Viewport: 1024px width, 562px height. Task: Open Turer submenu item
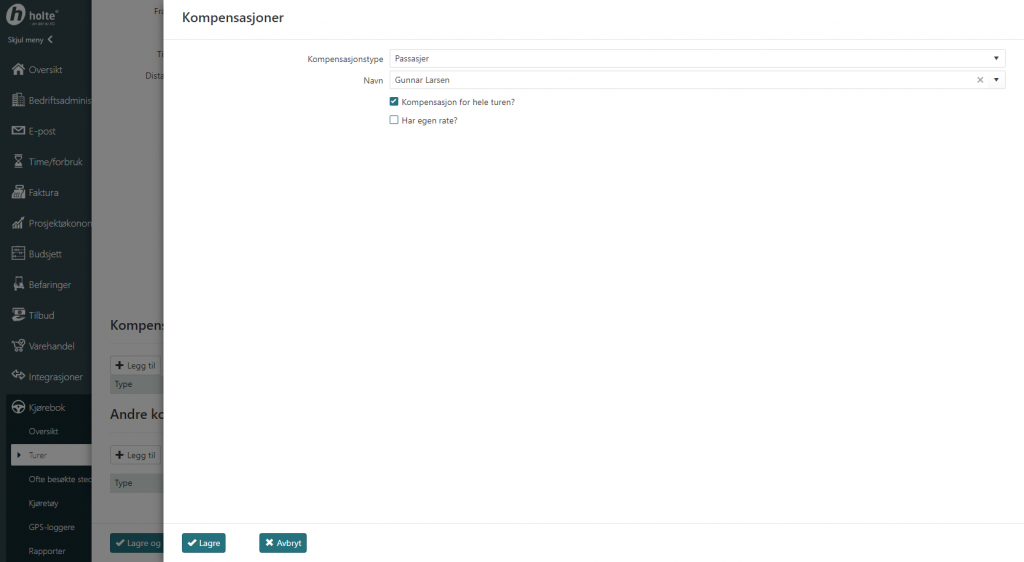(x=38, y=455)
